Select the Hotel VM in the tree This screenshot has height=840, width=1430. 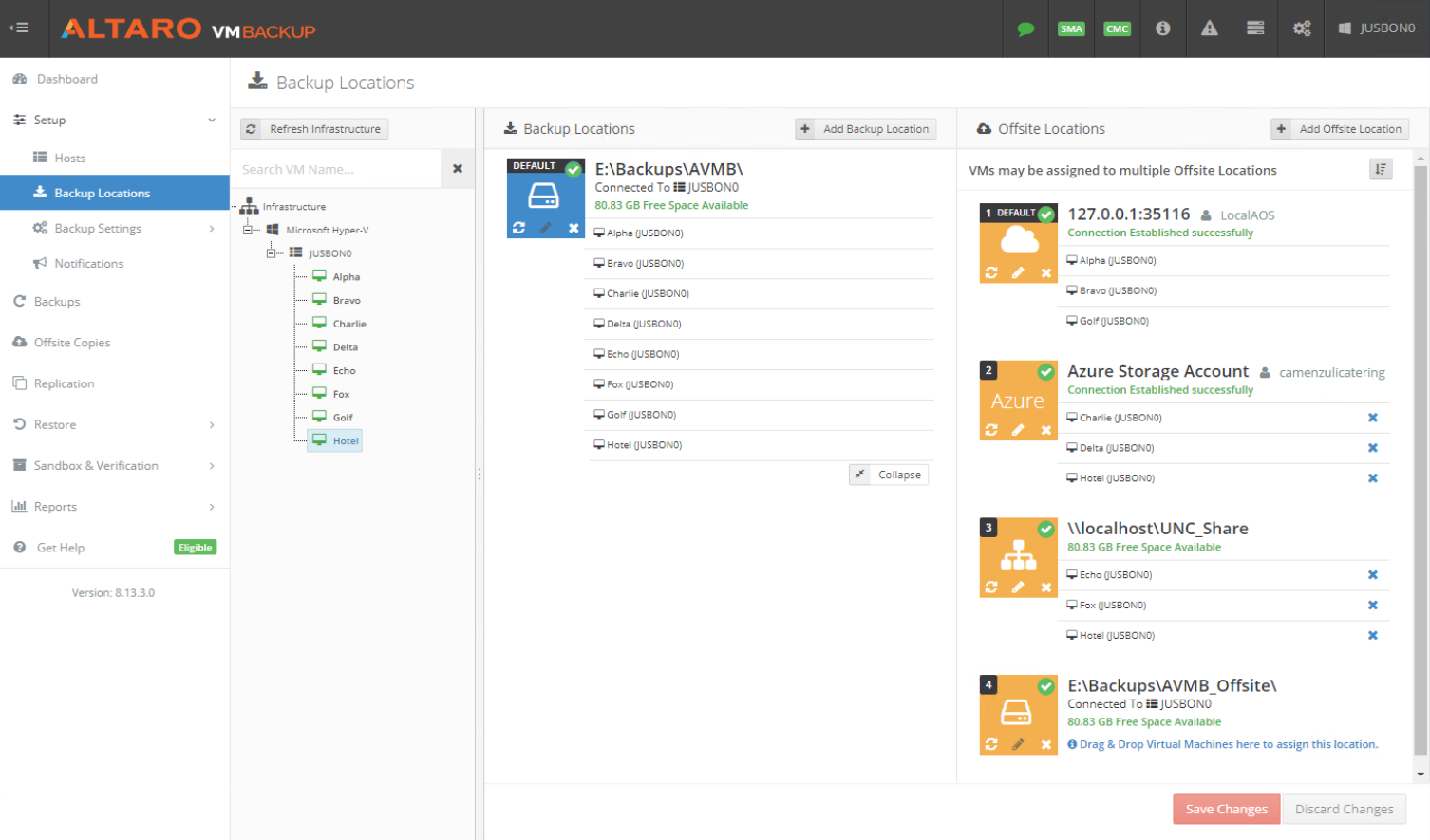(336, 440)
